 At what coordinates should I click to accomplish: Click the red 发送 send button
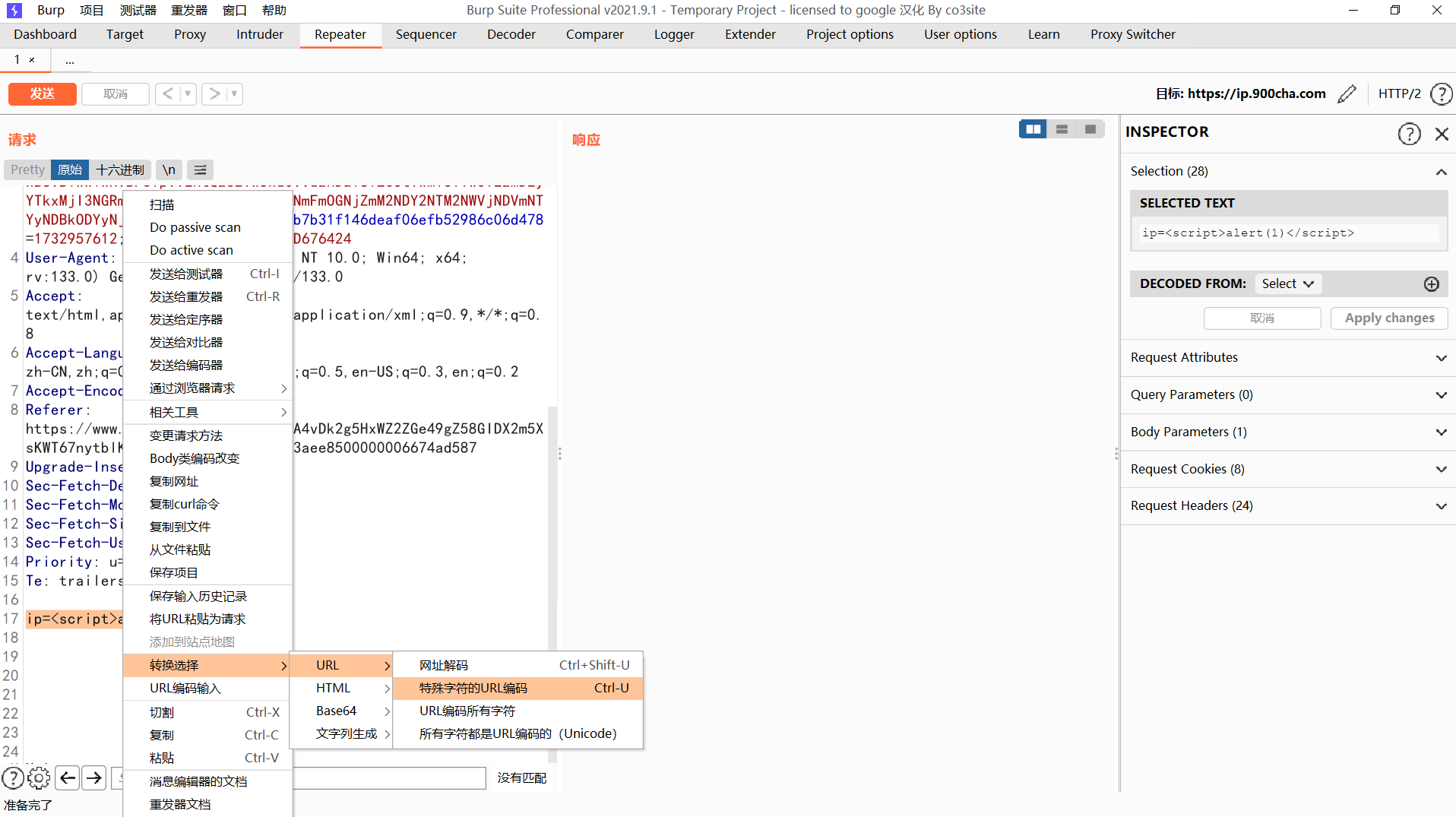43,93
